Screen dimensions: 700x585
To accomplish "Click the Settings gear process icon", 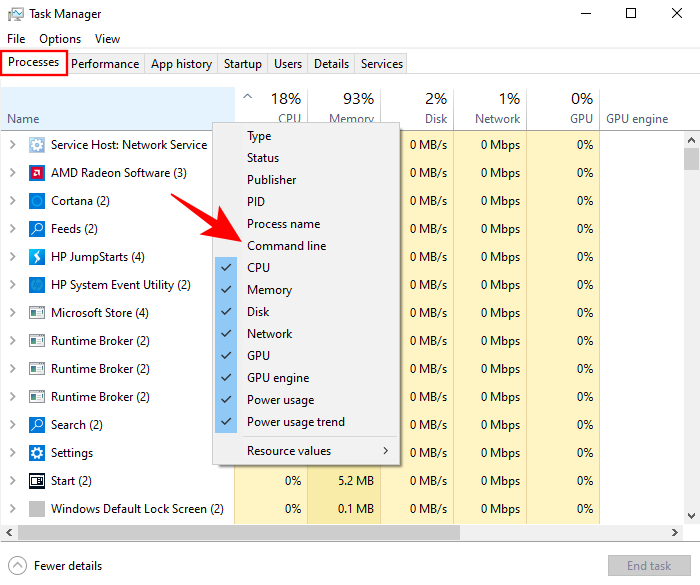I will pyautogui.click(x=37, y=453).
